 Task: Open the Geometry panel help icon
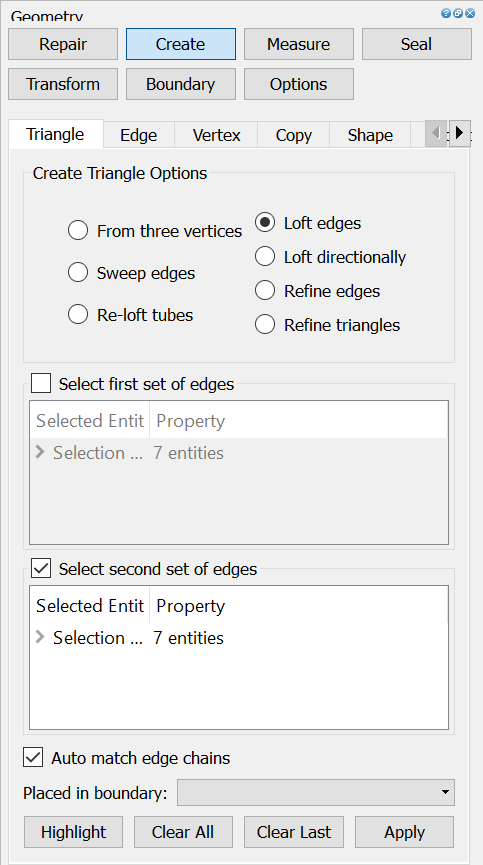(446, 13)
